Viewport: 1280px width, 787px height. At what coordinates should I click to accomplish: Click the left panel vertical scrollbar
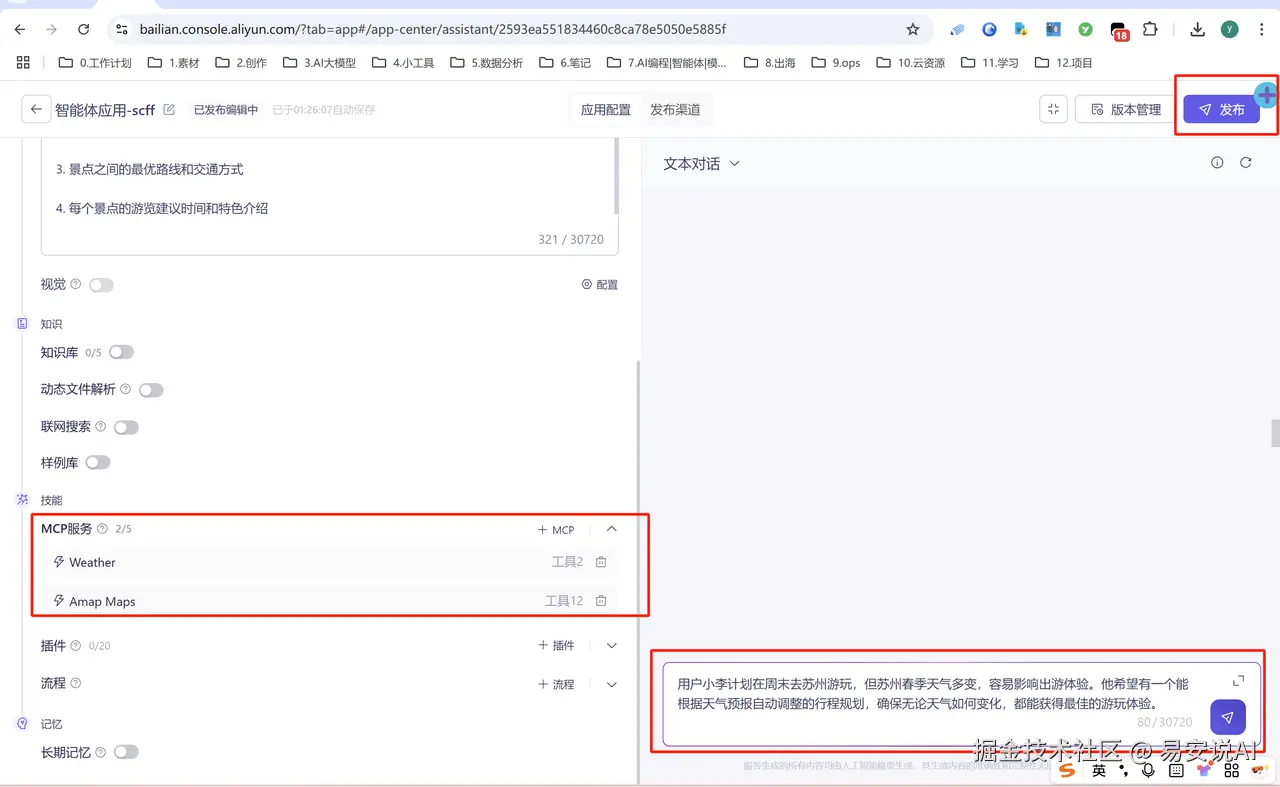pos(638,570)
